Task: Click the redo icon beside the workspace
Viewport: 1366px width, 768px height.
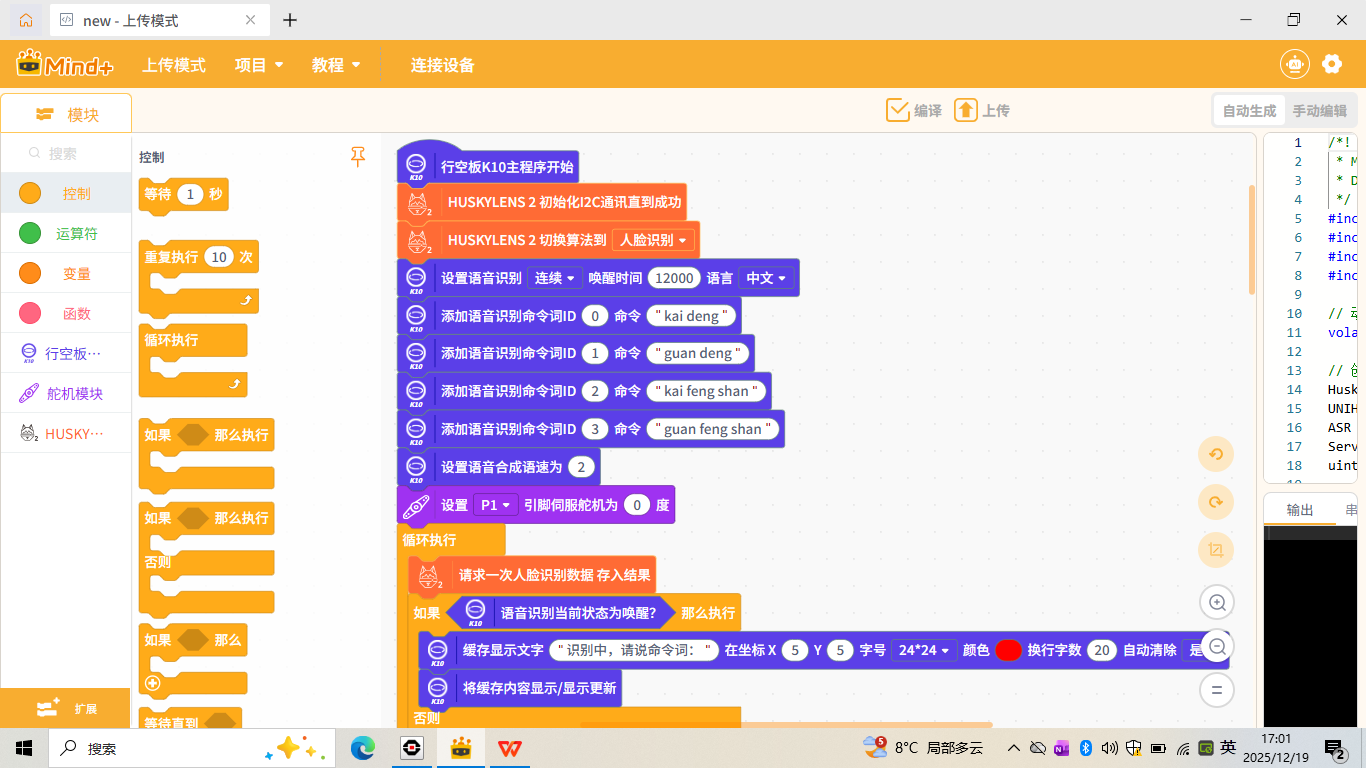Action: tap(1216, 502)
